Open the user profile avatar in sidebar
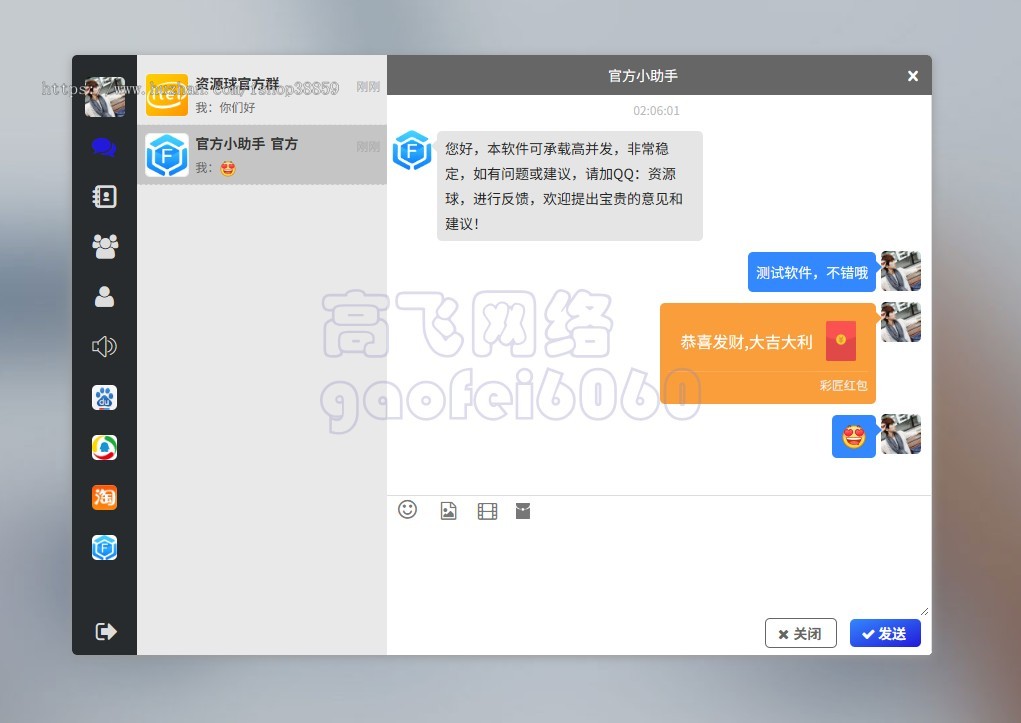1021x723 pixels. click(105, 97)
